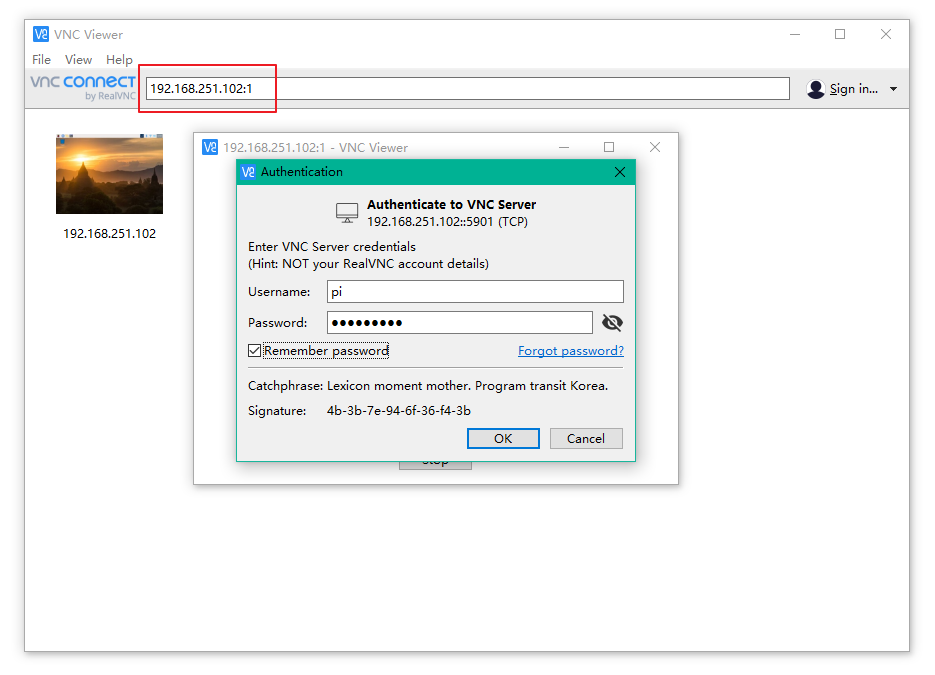Open the Help menu
This screenshot has width=935, height=675.
click(x=119, y=60)
